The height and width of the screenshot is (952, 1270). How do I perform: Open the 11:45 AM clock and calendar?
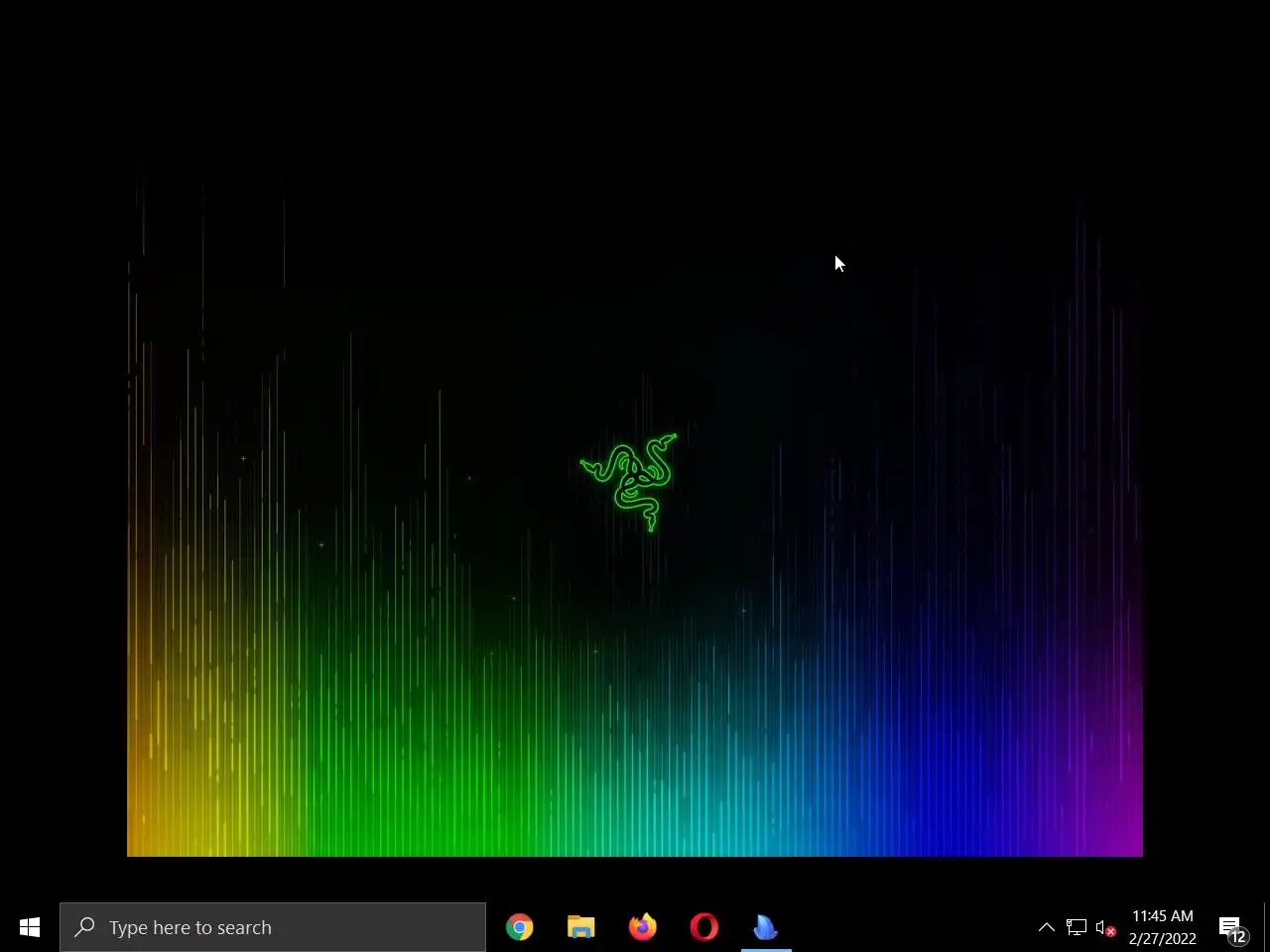coord(1162,927)
